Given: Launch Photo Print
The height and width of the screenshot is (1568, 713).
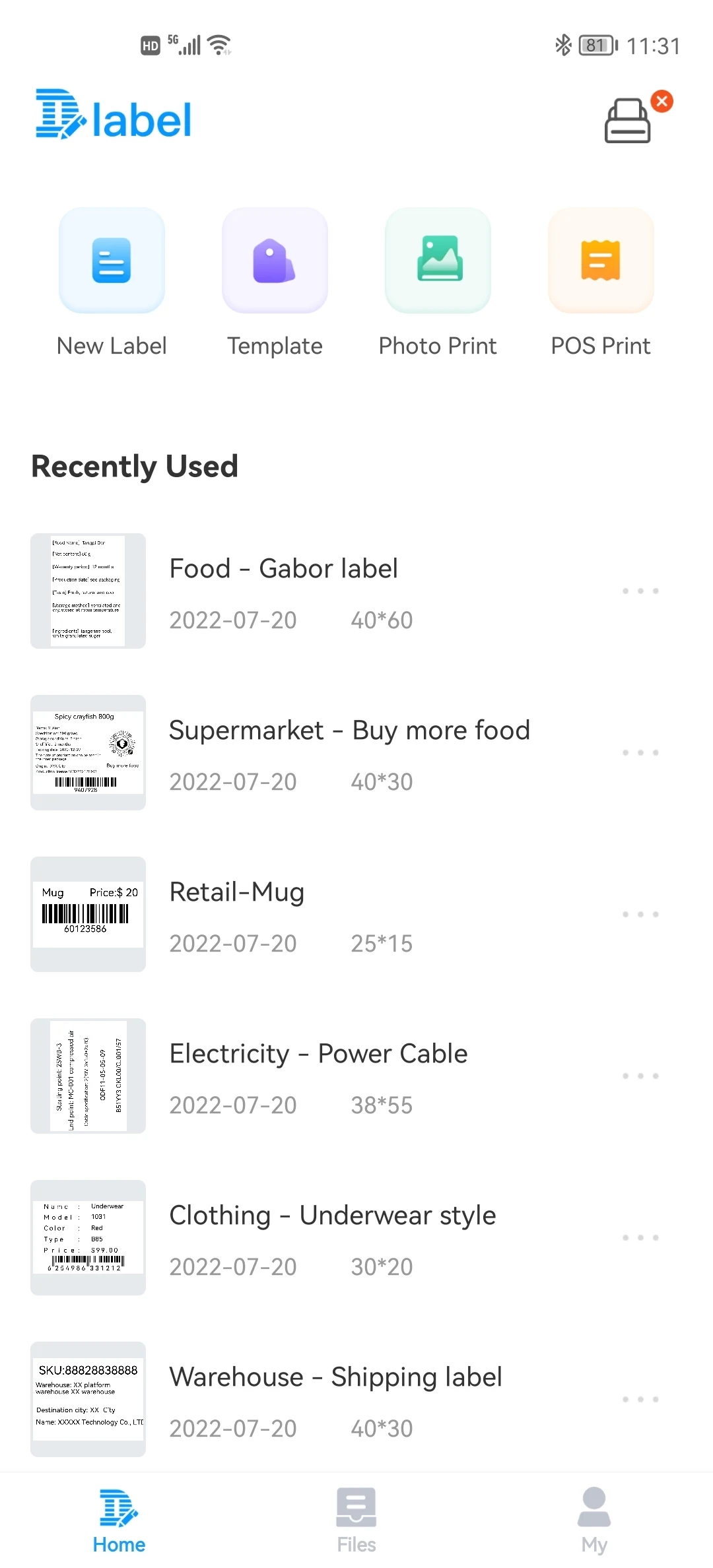Looking at the screenshot, I should (x=438, y=261).
